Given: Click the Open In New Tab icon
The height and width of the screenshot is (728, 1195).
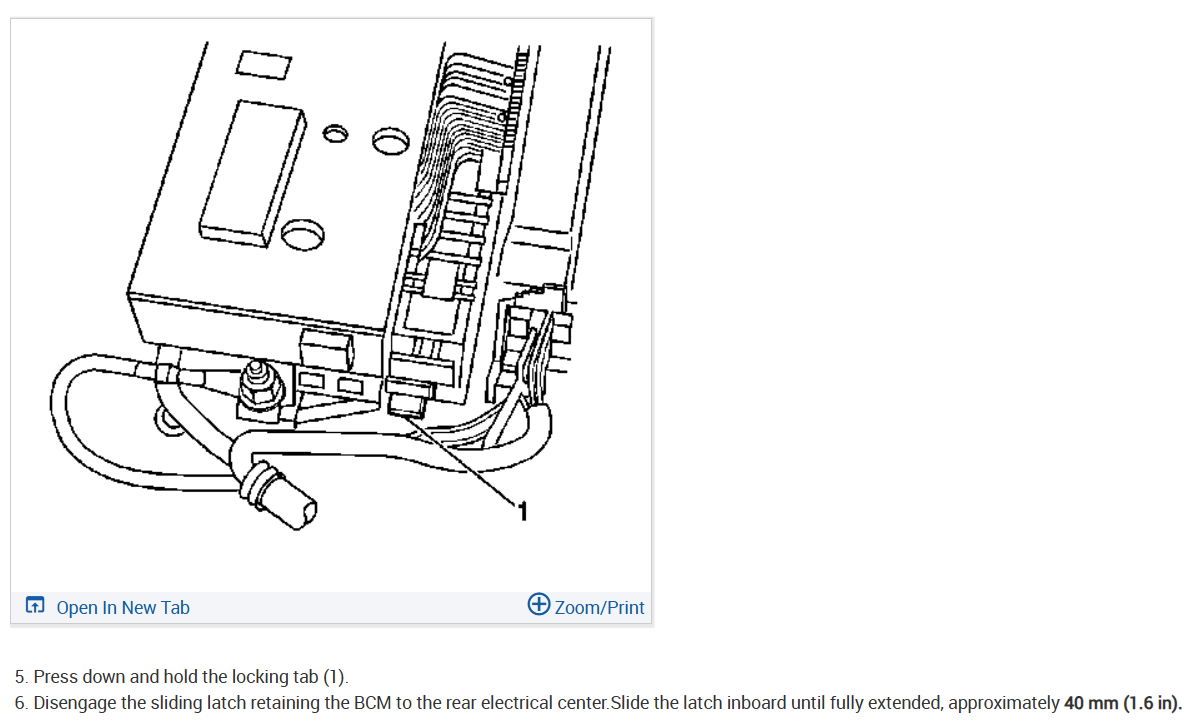Looking at the screenshot, I should [35, 606].
